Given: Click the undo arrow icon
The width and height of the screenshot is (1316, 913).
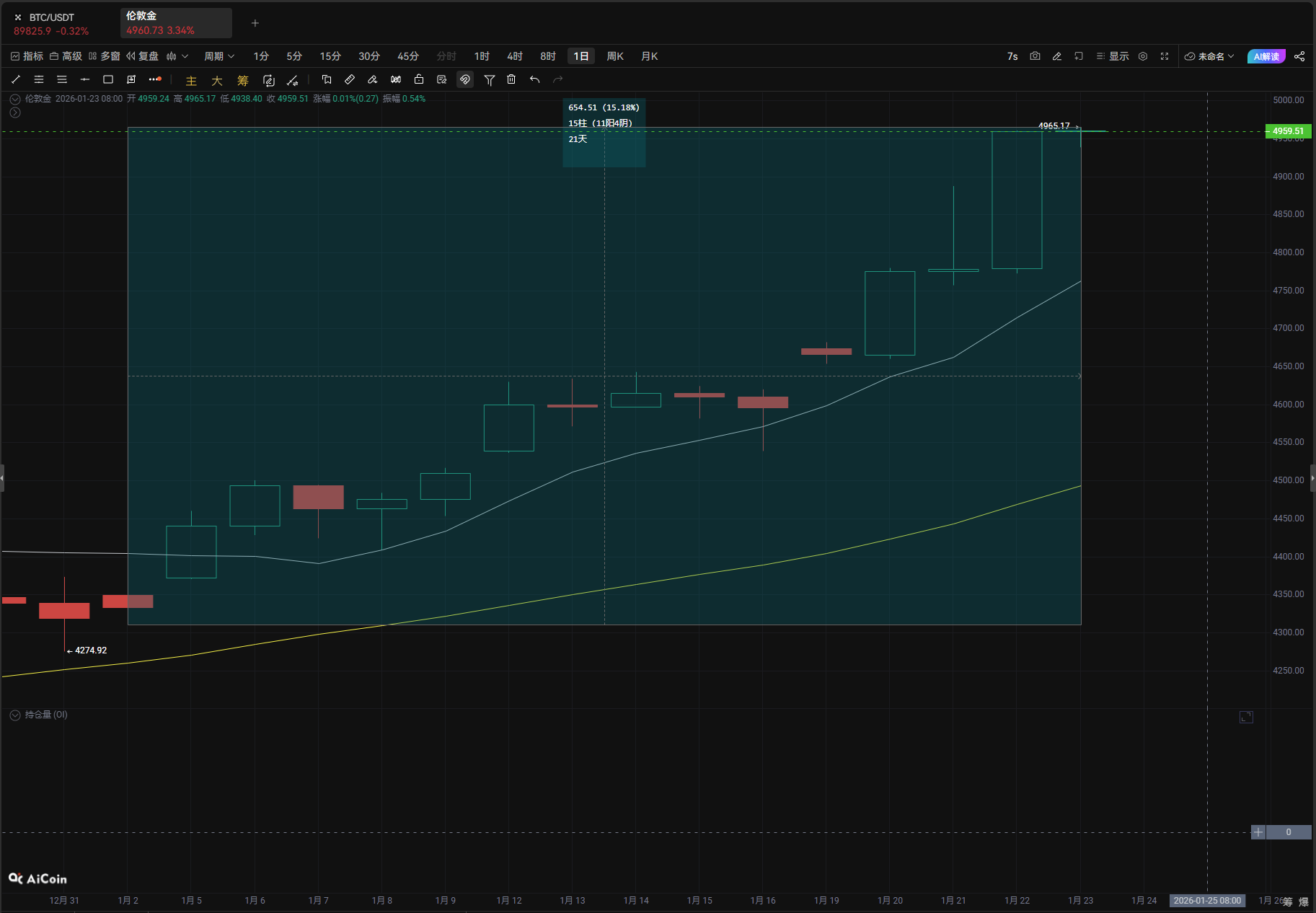Looking at the screenshot, I should [534, 79].
